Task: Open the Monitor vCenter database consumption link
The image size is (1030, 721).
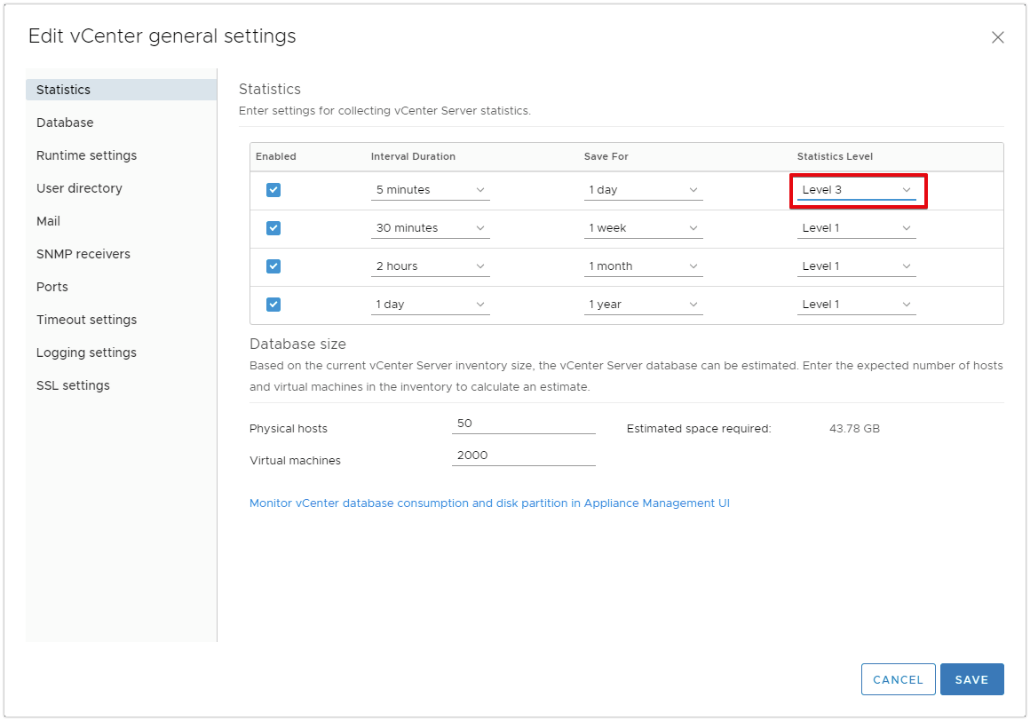Action: coord(489,503)
